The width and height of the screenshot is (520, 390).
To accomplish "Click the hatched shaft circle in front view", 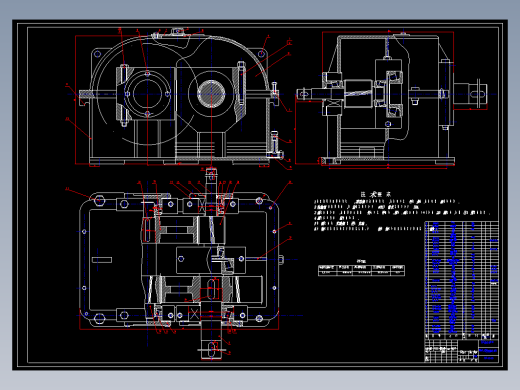I will click(x=211, y=94).
